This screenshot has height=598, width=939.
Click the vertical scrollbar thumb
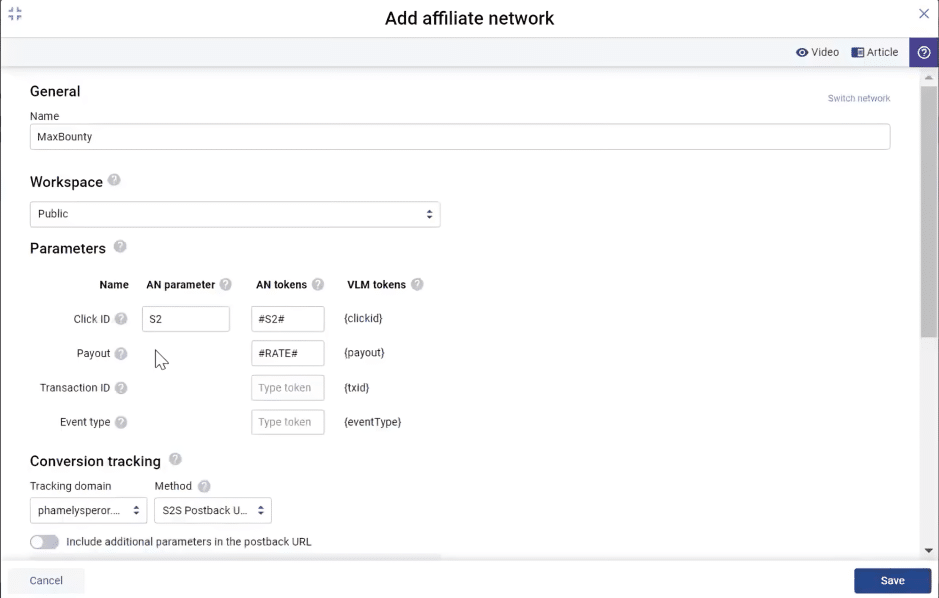coord(929,211)
